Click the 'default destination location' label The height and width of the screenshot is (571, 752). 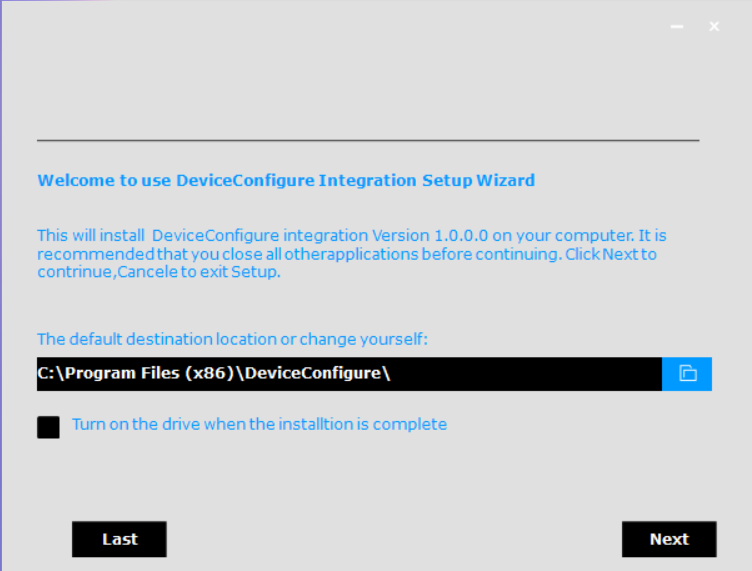pyautogui.click(x=232, y=339)
